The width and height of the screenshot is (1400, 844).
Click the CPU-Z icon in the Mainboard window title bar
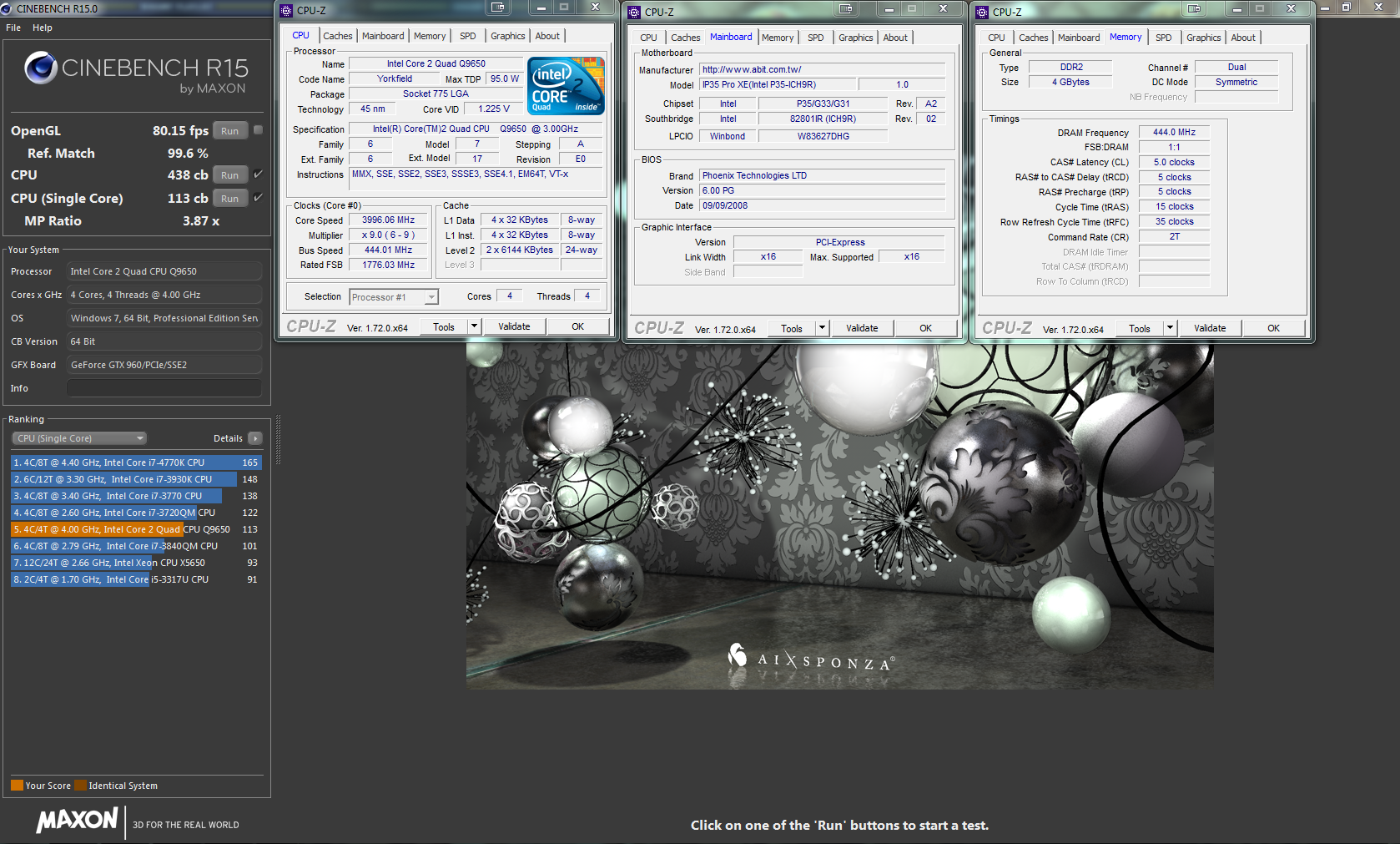click(x=634, y=12)
